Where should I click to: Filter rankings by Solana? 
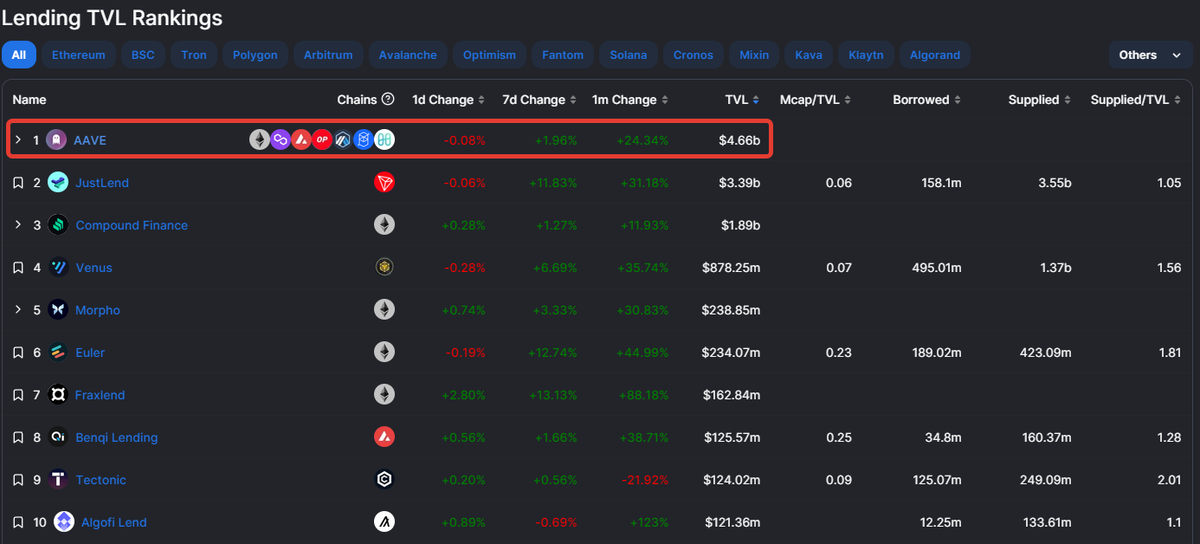pos(628,55)
